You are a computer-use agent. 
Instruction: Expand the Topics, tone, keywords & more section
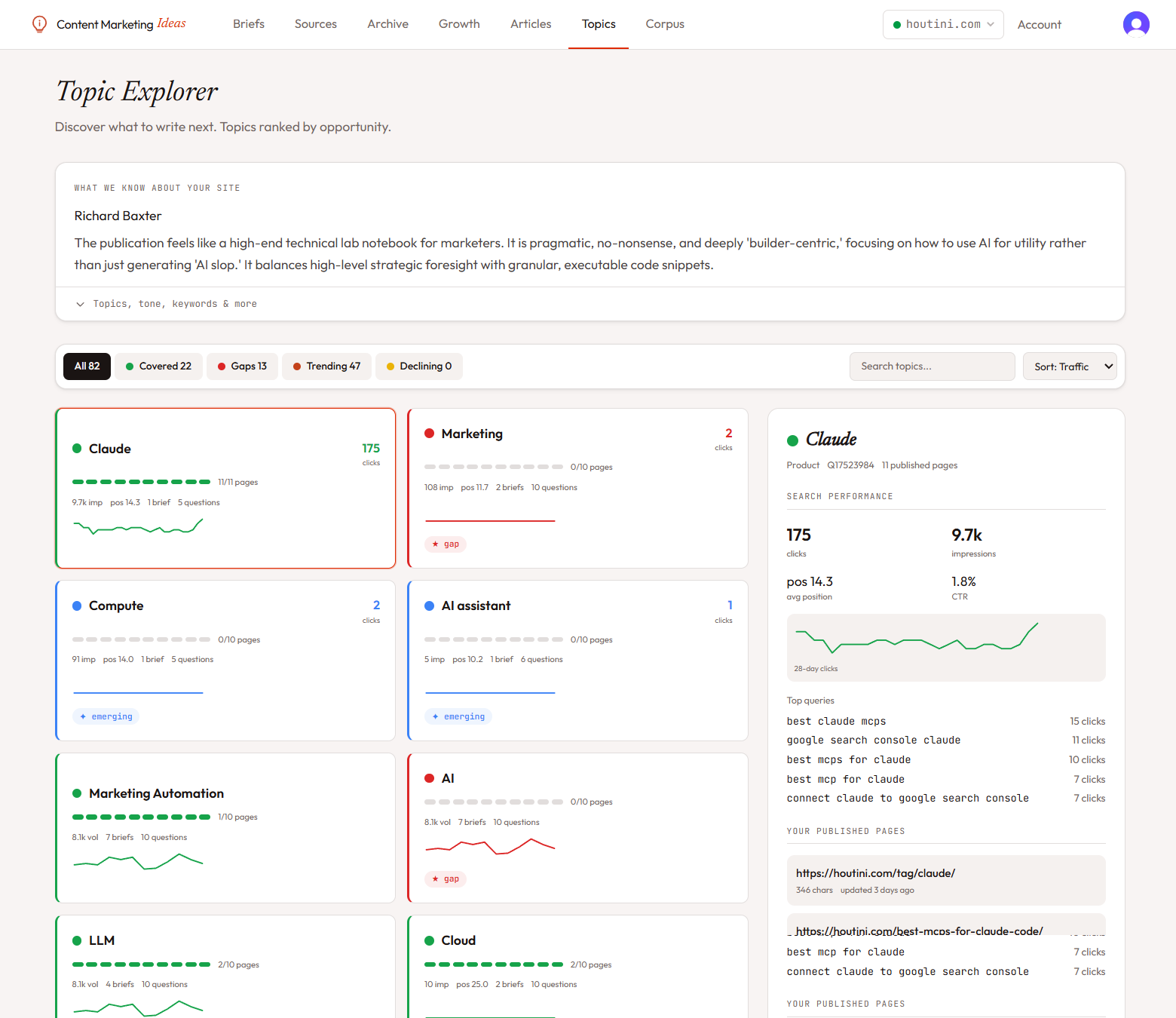click(x=174, y=303)
